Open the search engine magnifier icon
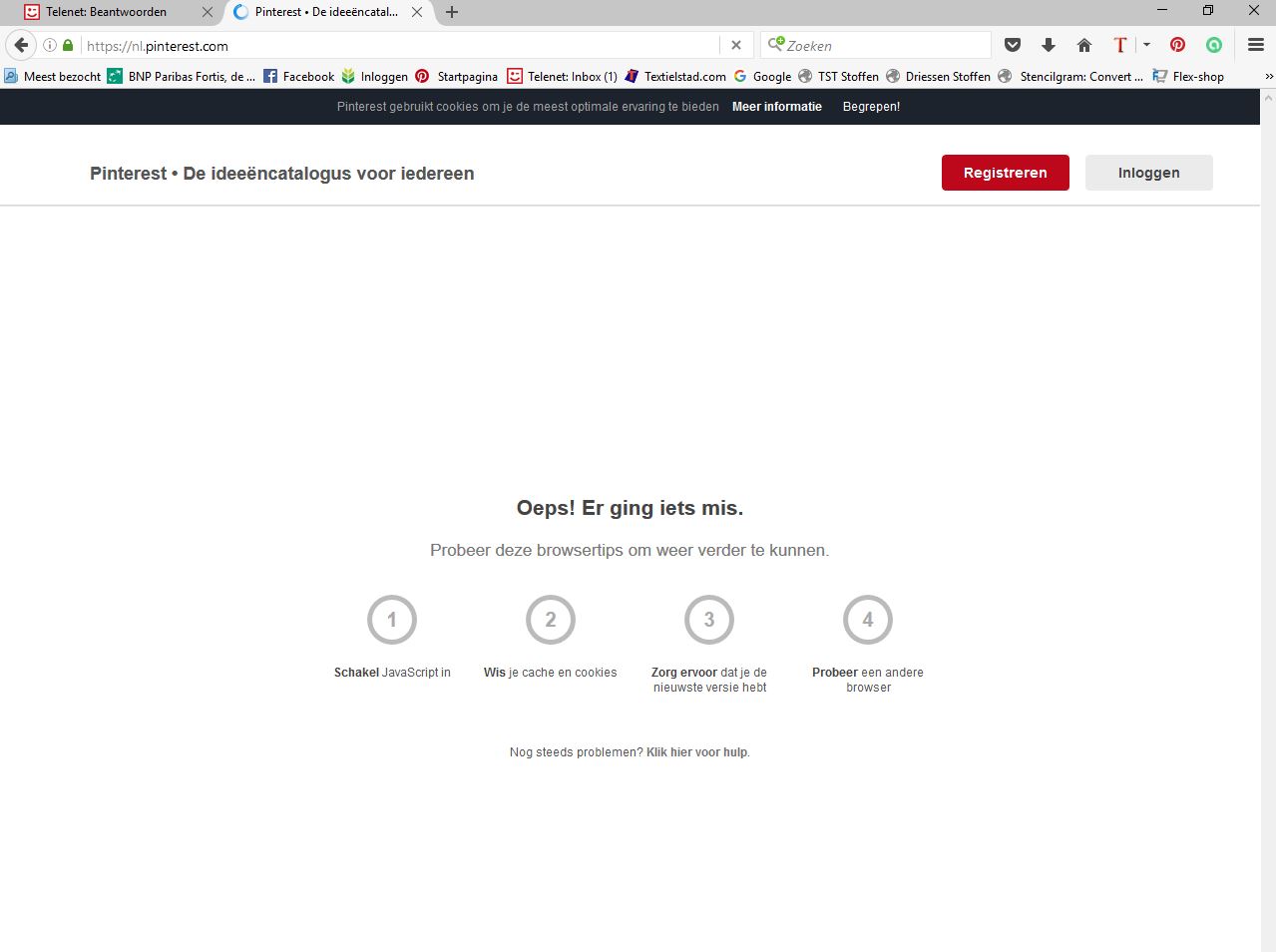 pyautogui.click(x=775, y=45)
